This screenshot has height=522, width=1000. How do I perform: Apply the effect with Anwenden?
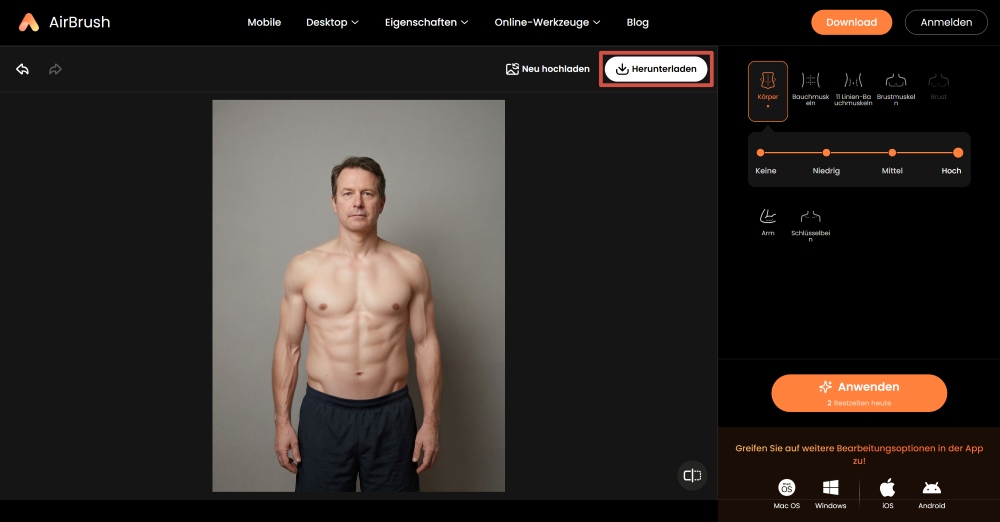859,392
